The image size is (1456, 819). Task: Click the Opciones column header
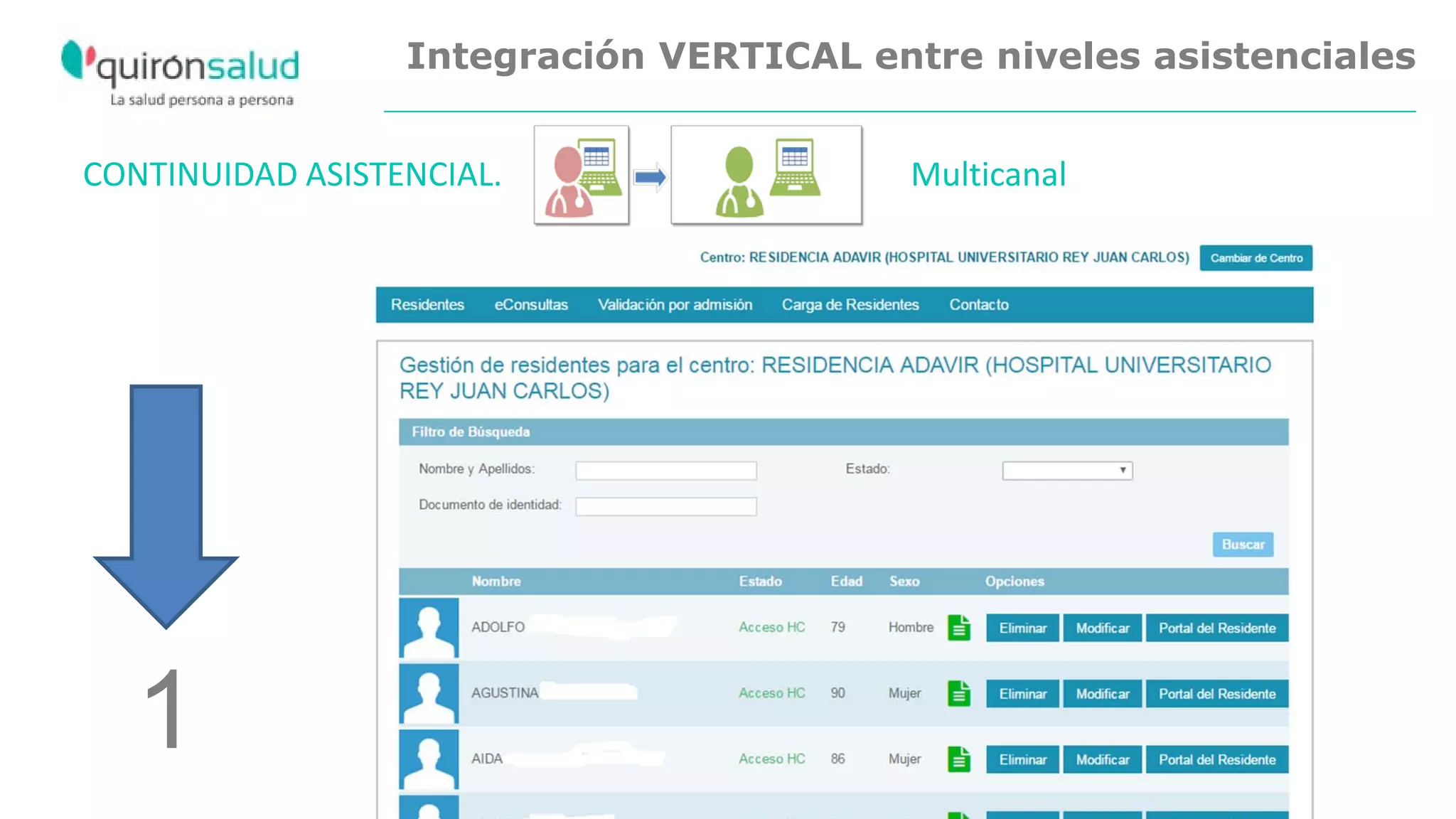point(1015,582)
